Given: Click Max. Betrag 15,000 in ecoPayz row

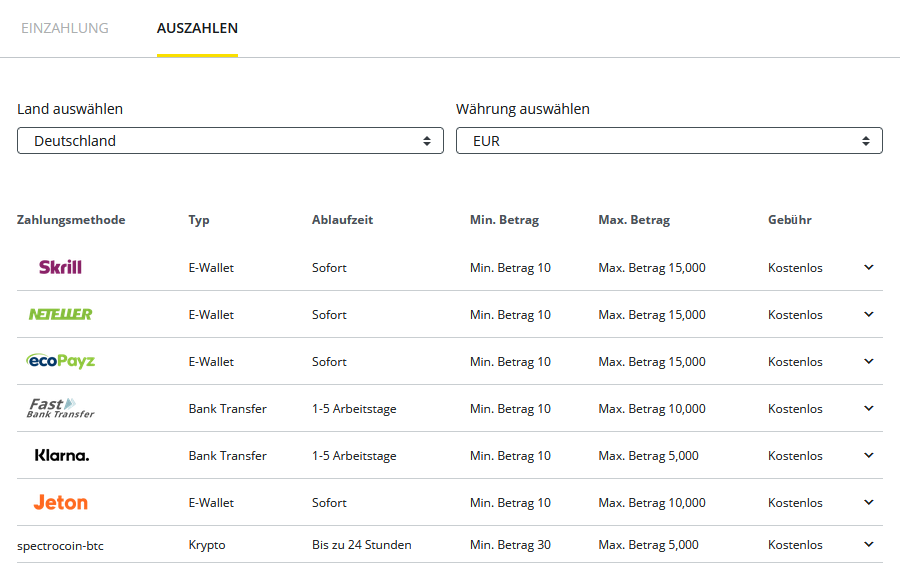Looking at the screenshot, I should (652, 362).
